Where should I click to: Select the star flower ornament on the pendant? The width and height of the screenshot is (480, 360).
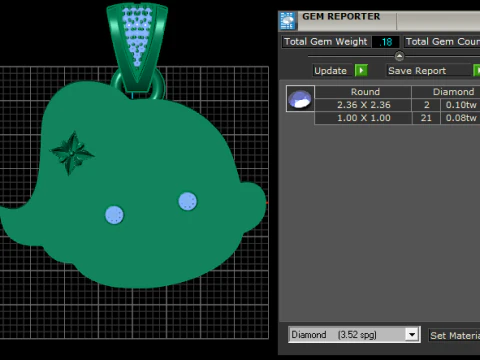[72, 153]
